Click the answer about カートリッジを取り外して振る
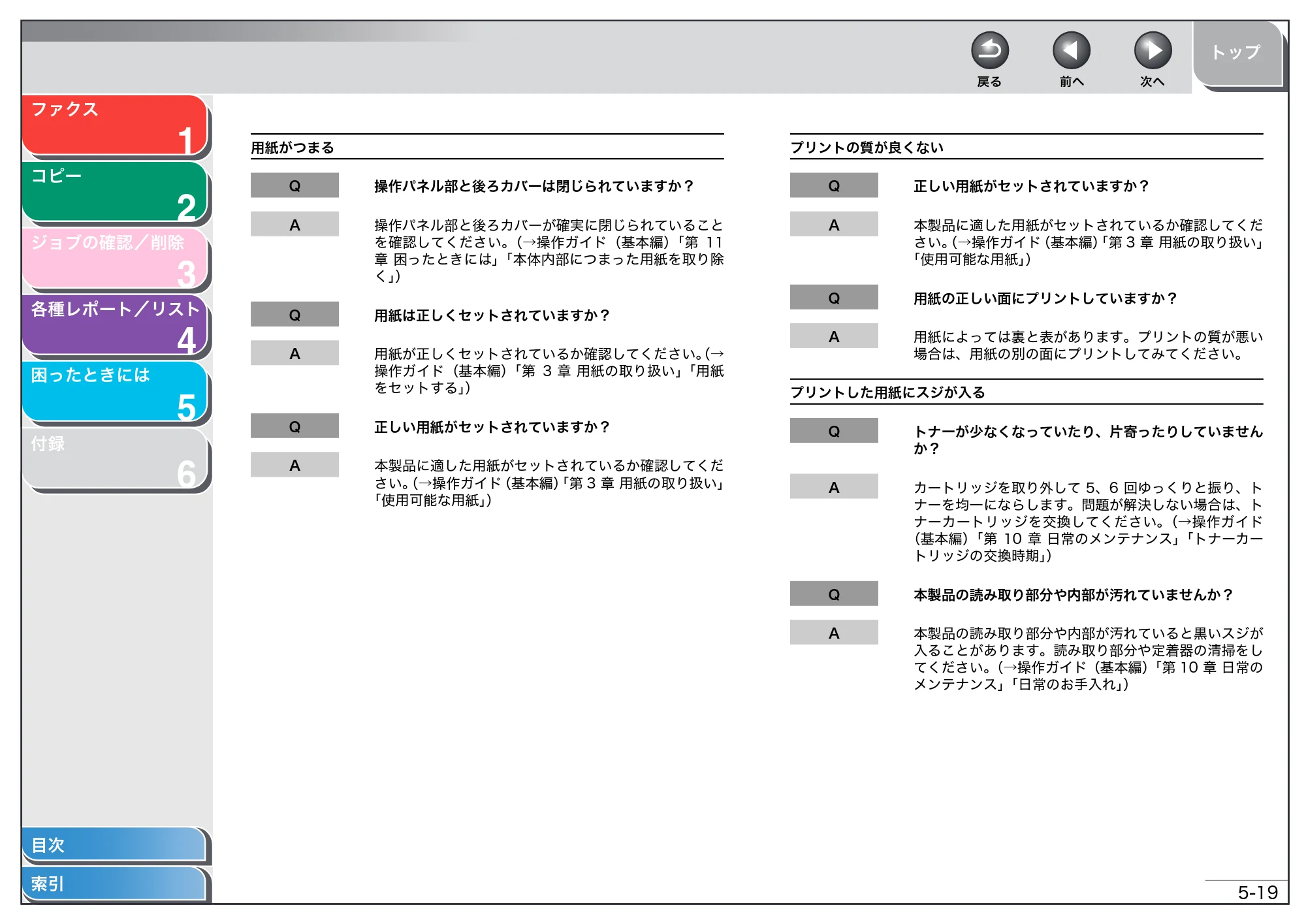 1088,522
